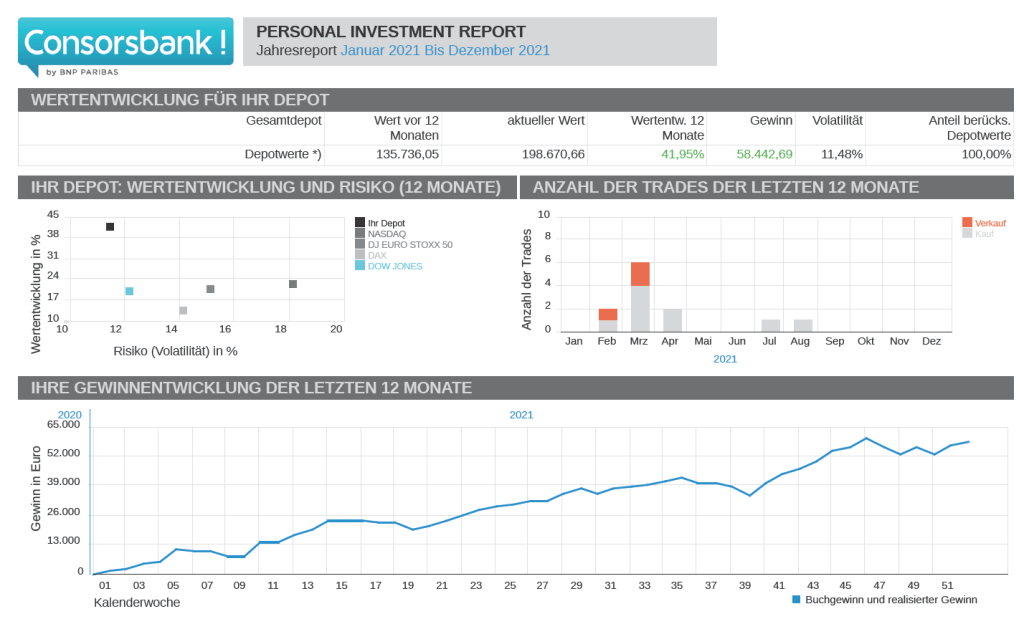
Task: Click the blue square of the Buchgewinn legend
Action: point(797,600)
